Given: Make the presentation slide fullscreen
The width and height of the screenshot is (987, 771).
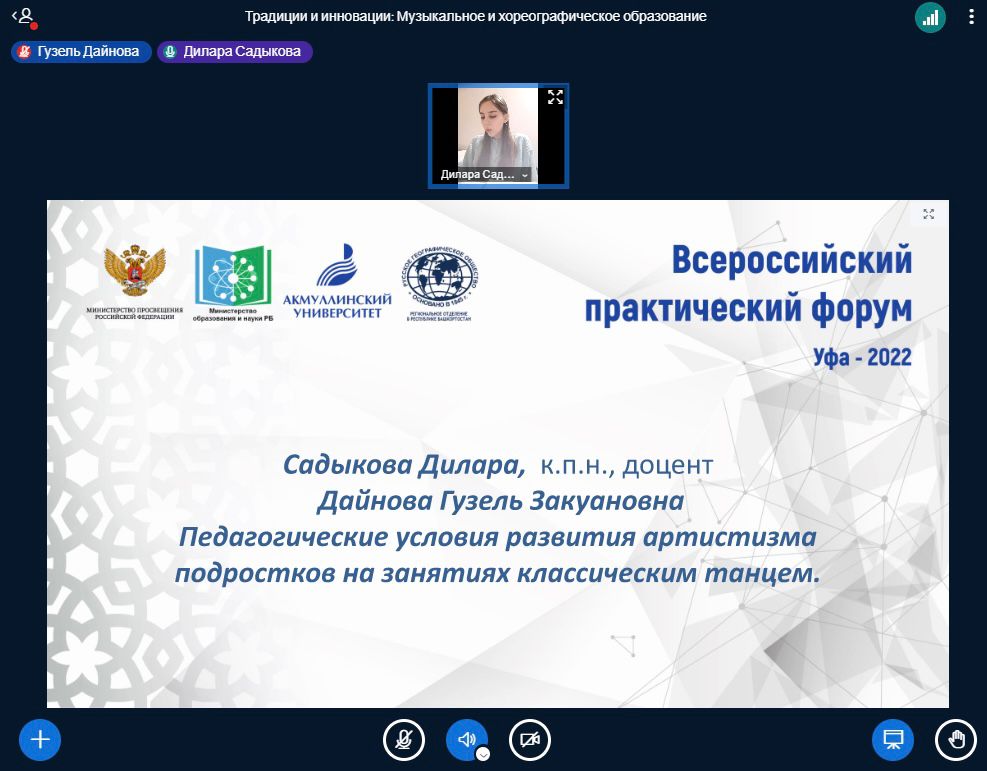Looking at the screenshot, I should tap(928, 214).
